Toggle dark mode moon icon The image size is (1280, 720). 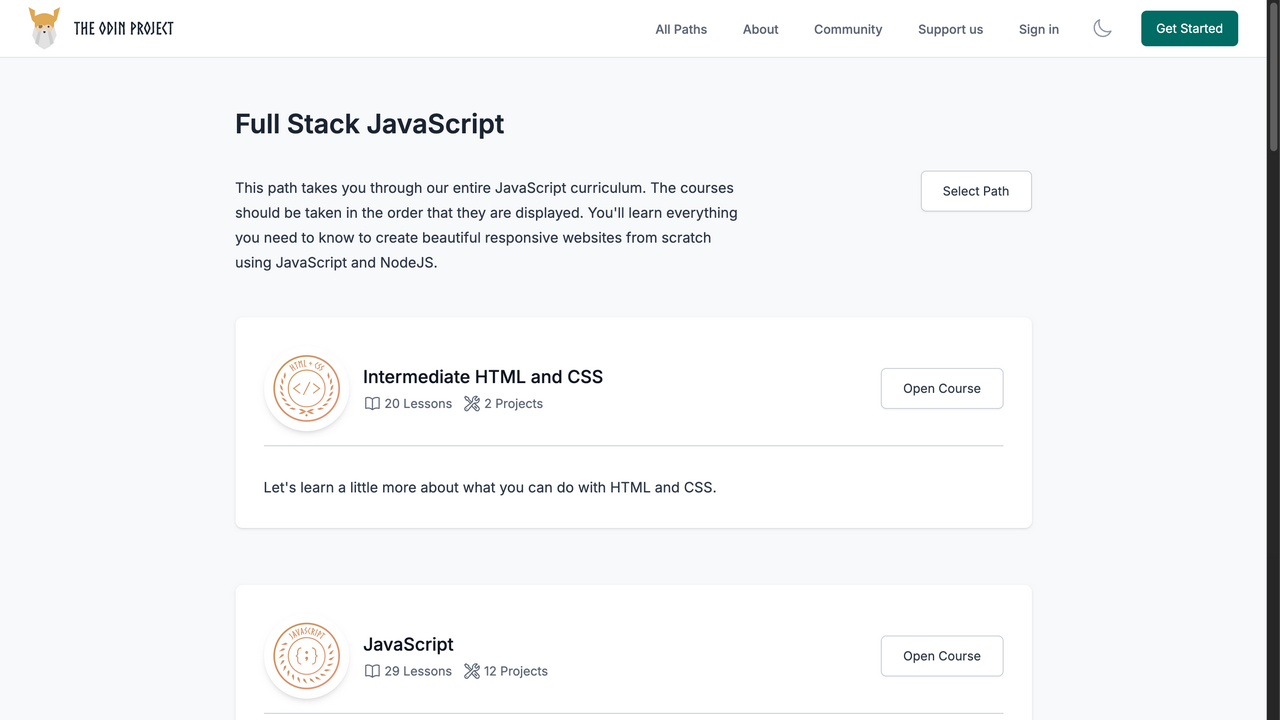(1102, 29)
